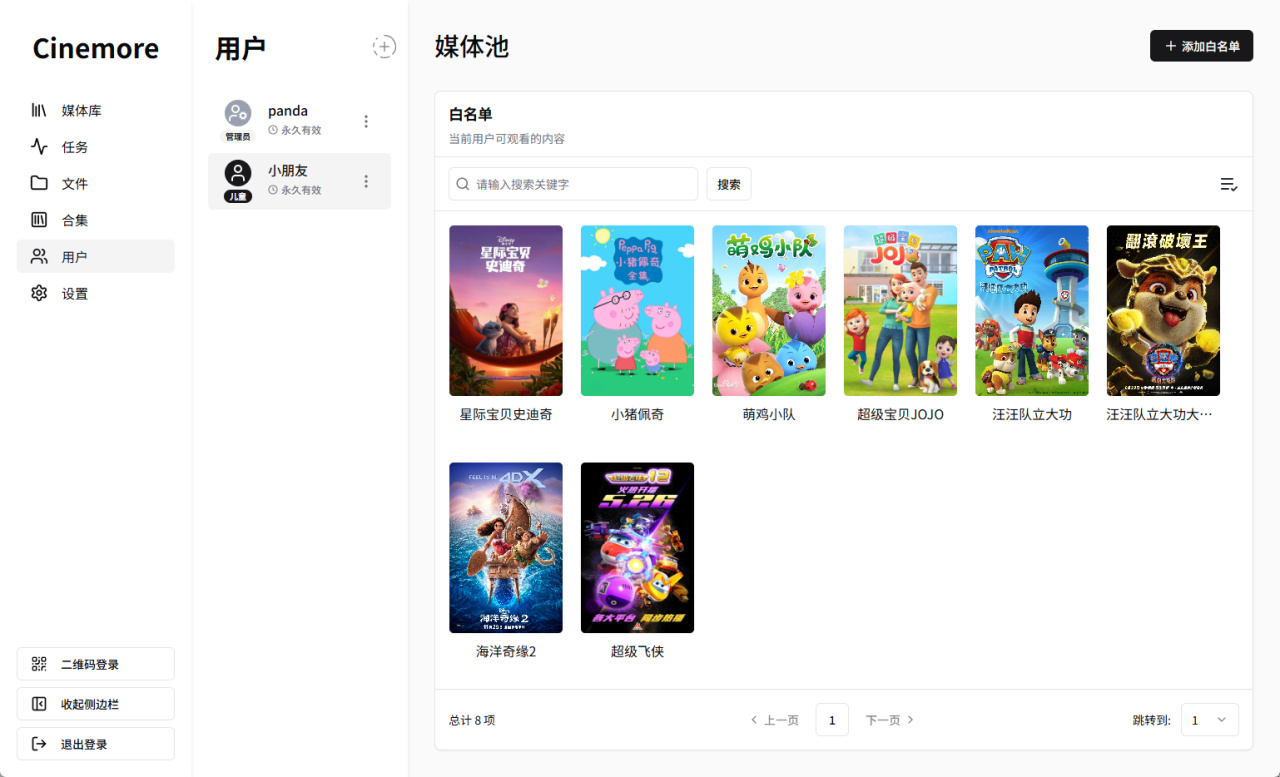Click the 萌鸡小队 title text
Viewport: 1280px width, 777px height.
[769, 414]
